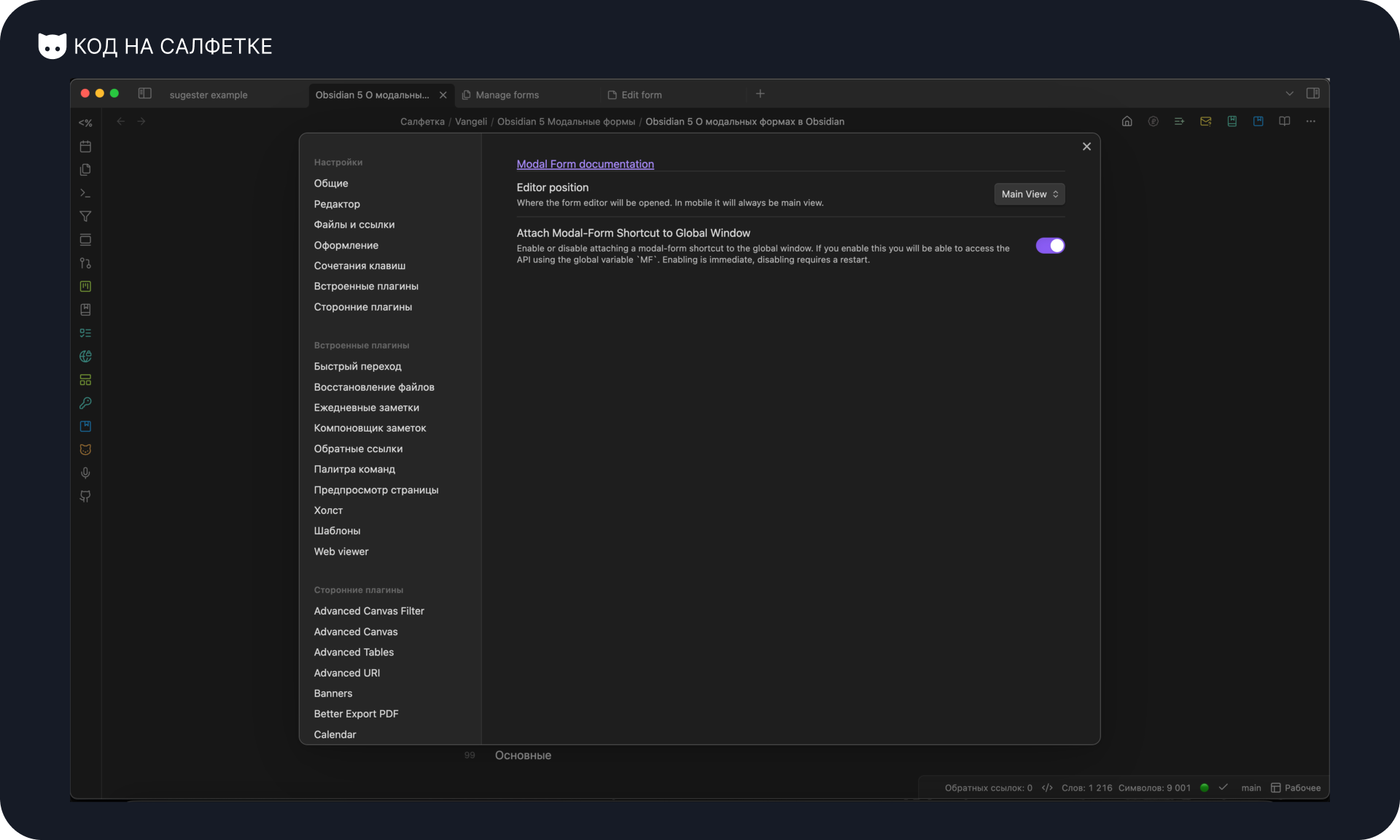Switch to the Manage forms tab
Viewport: 1400px width, 840px height.
[507, 95]
